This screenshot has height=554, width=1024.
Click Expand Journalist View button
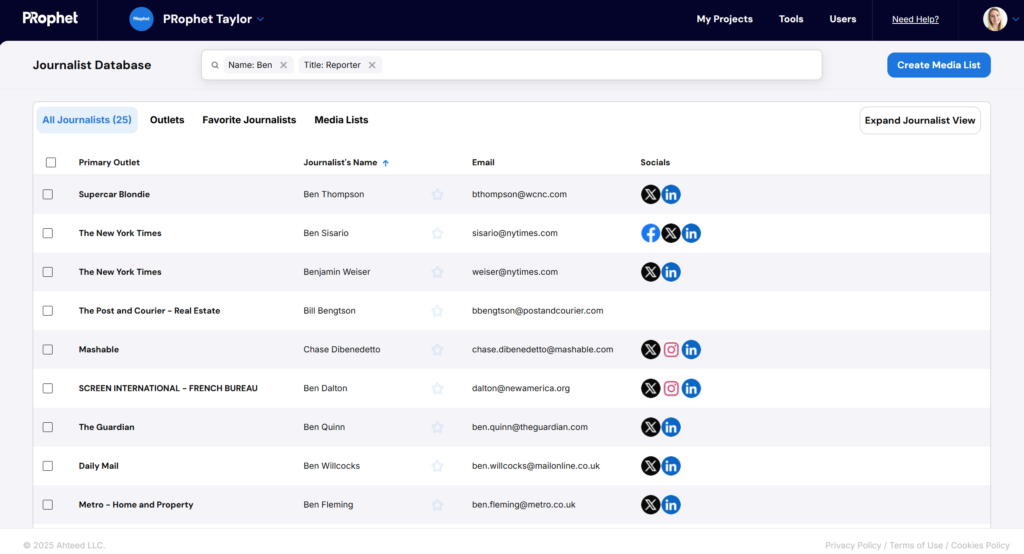(920, 120)
